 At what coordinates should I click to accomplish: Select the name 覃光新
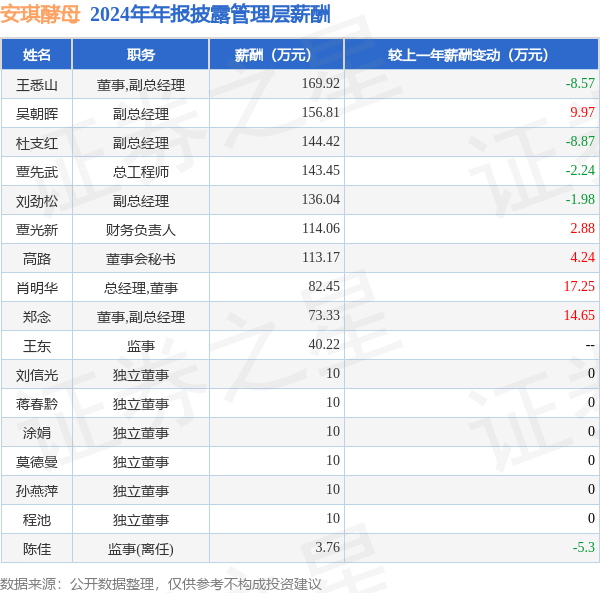37,230
